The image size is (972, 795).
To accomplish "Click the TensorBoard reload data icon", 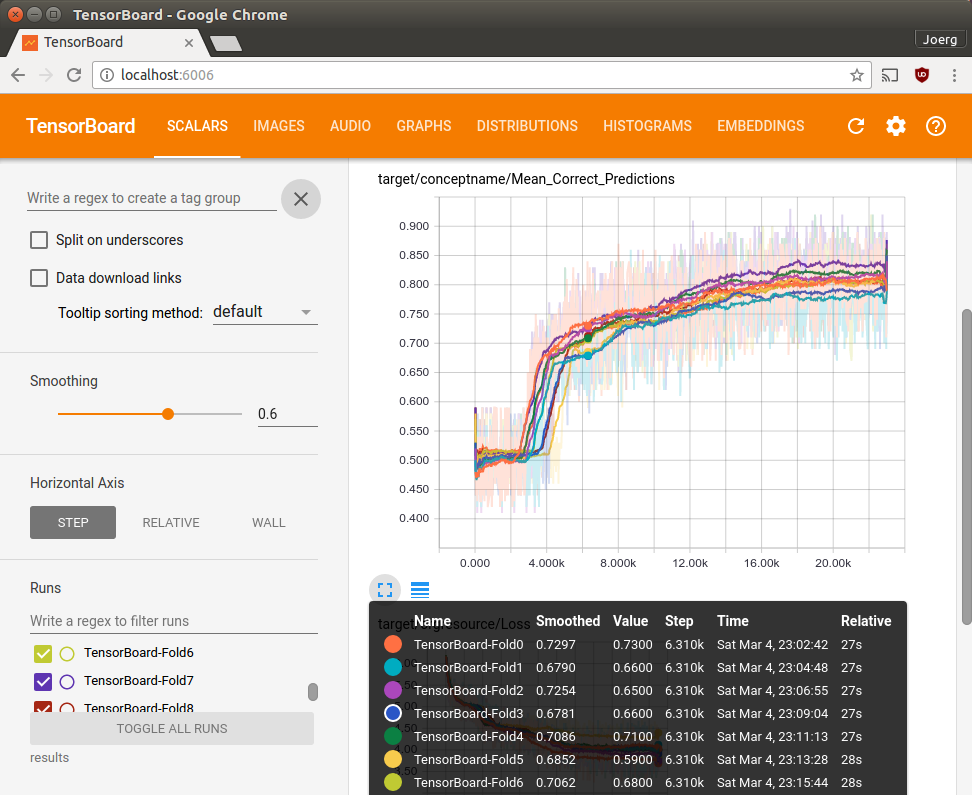I will coord(856,126).
